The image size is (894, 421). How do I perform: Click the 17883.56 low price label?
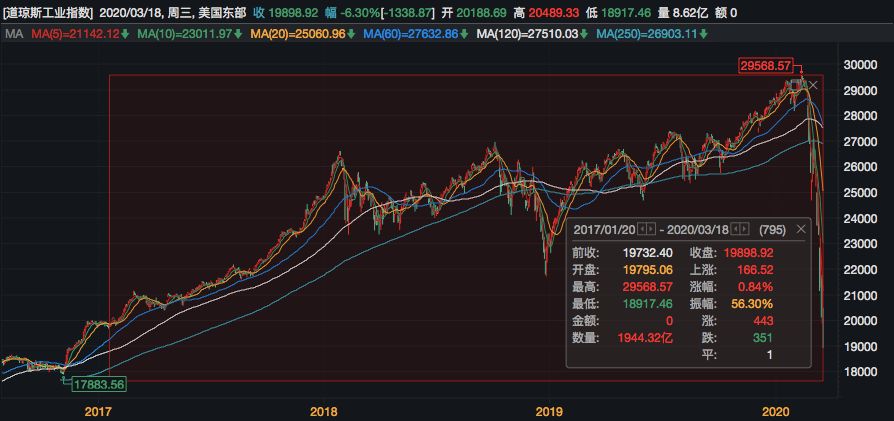coord(98,384)
